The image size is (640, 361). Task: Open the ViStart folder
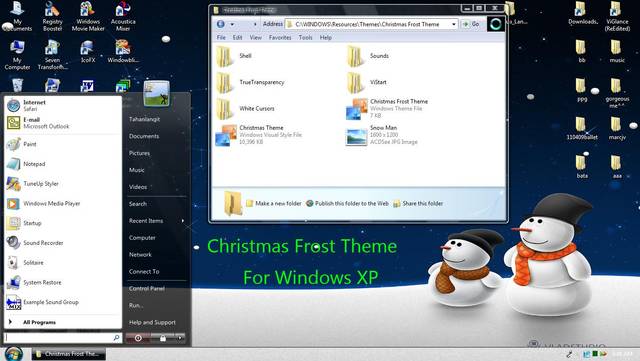366,82
